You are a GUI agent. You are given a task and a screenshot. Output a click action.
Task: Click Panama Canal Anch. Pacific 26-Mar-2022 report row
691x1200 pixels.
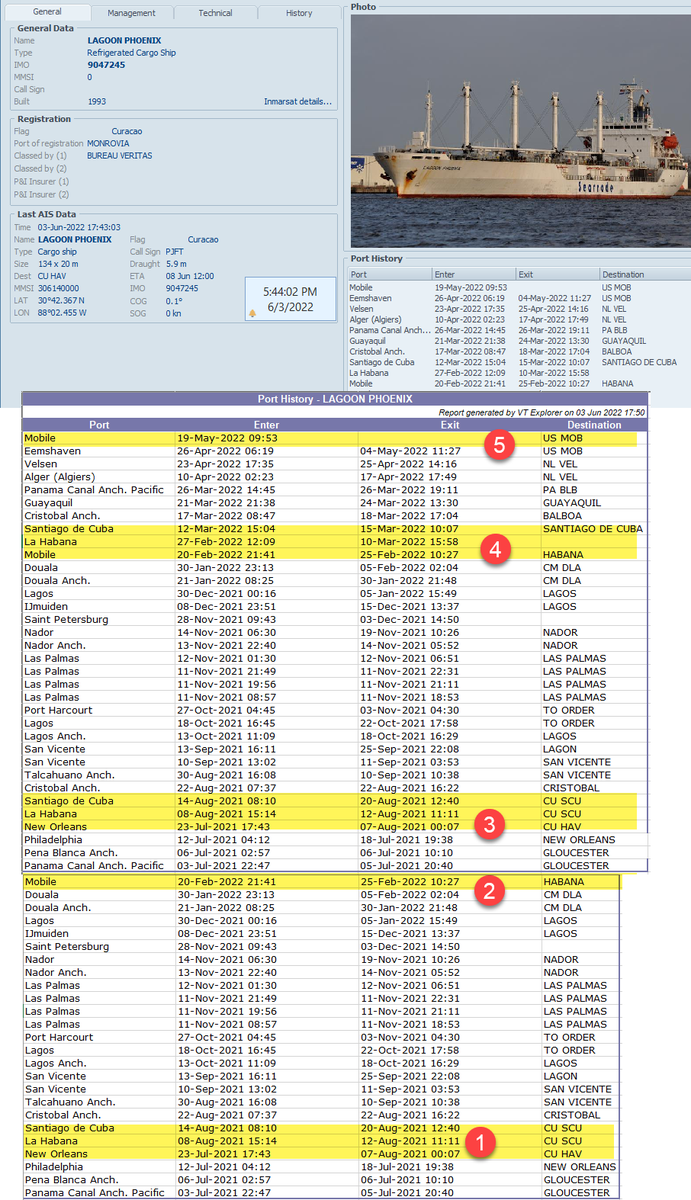[x=335, y=489]
